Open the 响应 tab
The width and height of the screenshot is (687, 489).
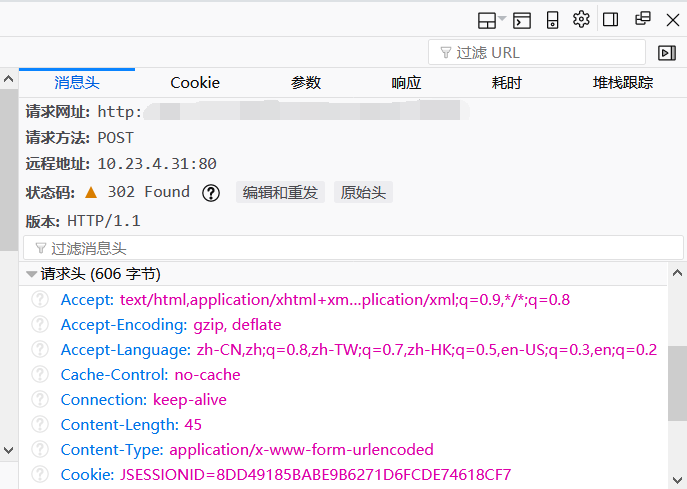[406, 83]
